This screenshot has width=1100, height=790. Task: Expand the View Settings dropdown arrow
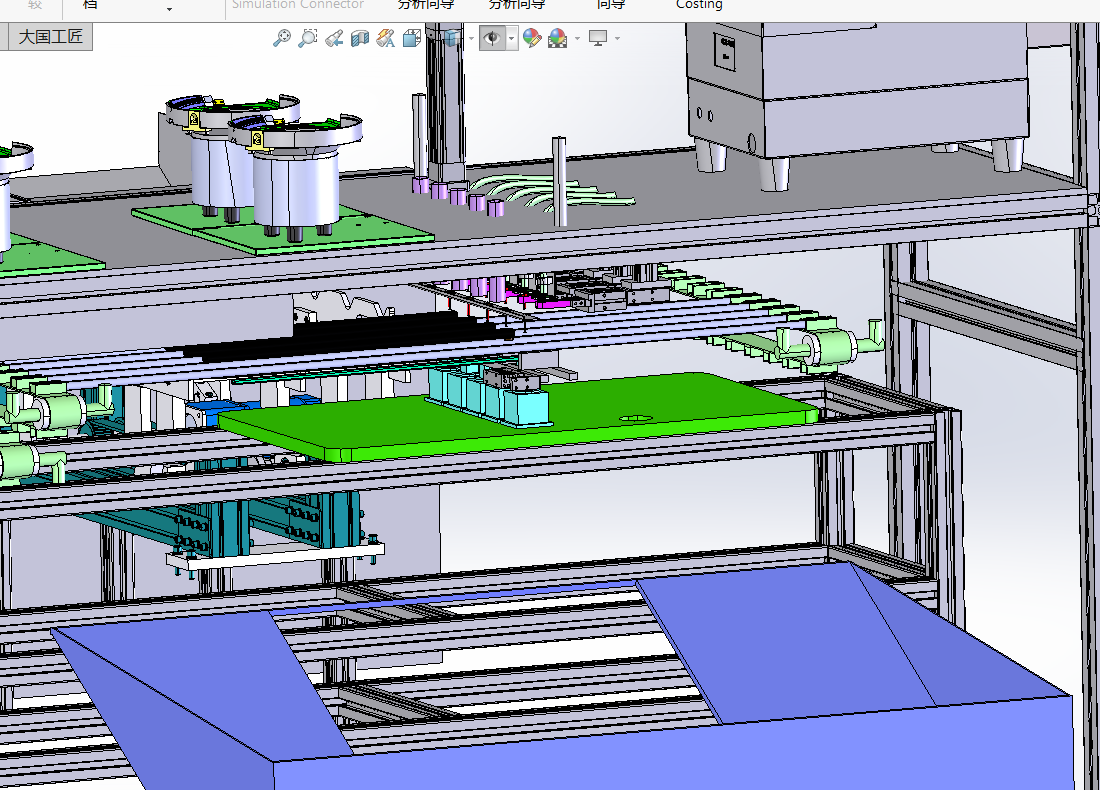click(x=617, y=39)
